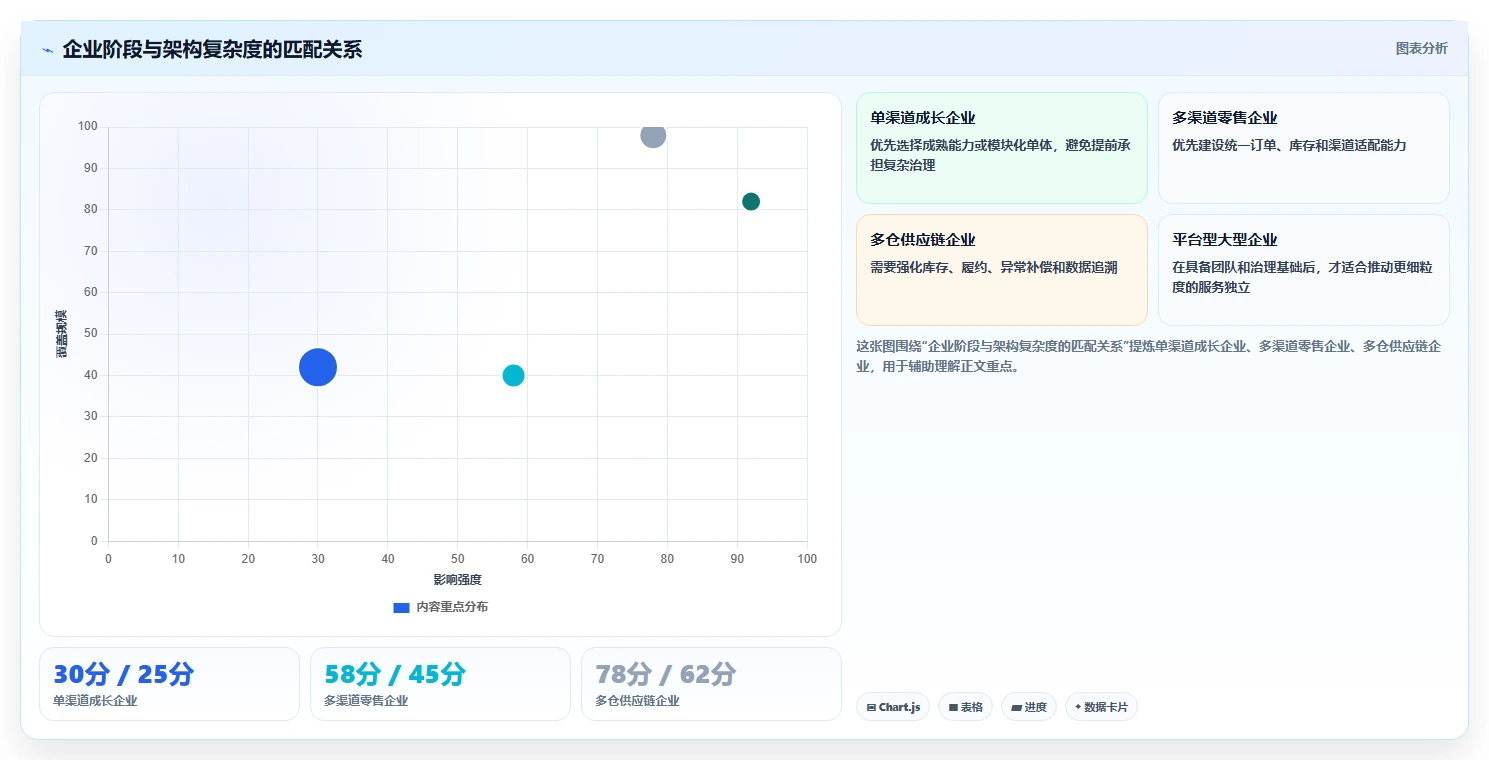1489x760 pixels.
Task: Click the page title 企业阶段与架构复杂度的匹配关系
Action: point(212,49)
